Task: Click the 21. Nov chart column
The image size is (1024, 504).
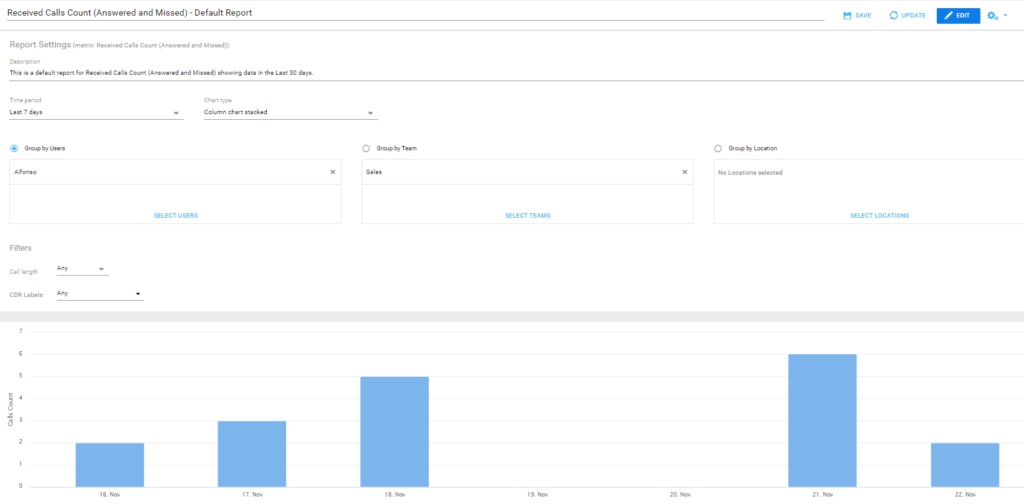Action: tap(821, 420)
